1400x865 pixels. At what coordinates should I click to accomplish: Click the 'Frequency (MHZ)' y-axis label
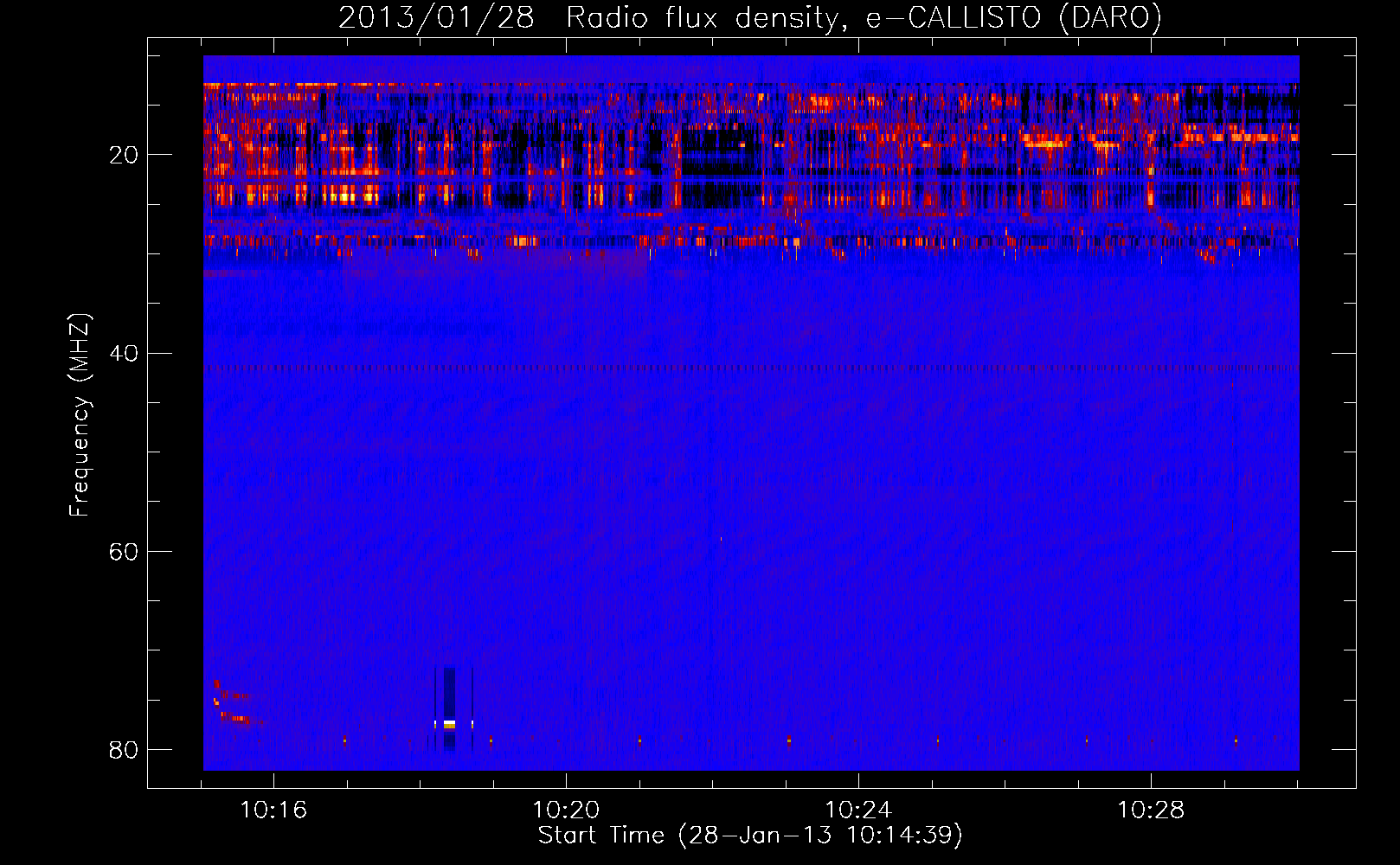(x=80, y=415)
